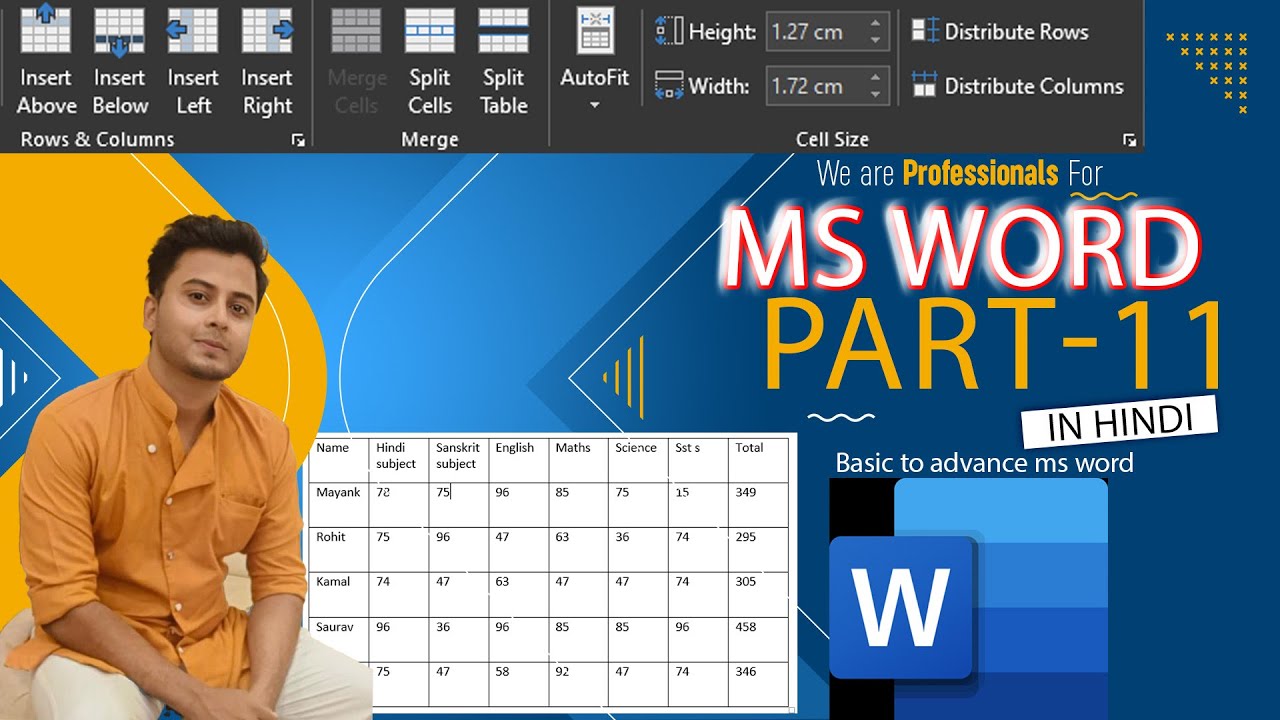
Task: Open the Split Cells dialog
Action: click(x=430, y=60)
